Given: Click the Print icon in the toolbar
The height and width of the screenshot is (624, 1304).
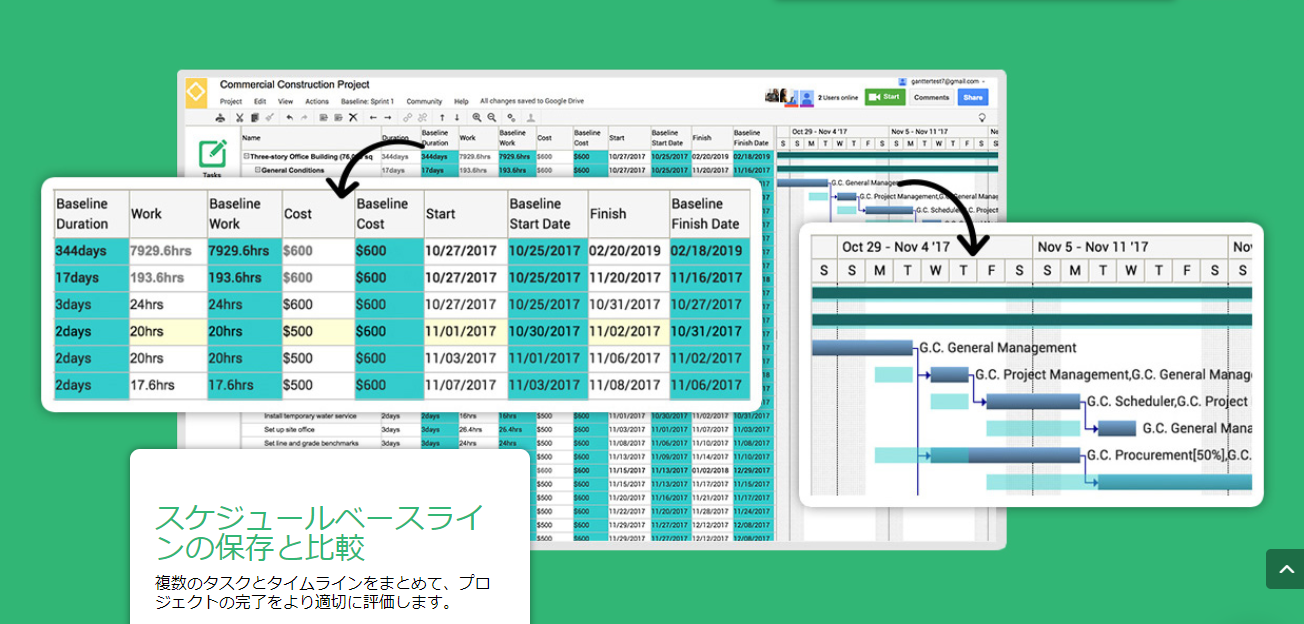Looking at the screenshot, I should tap(222, 117).
